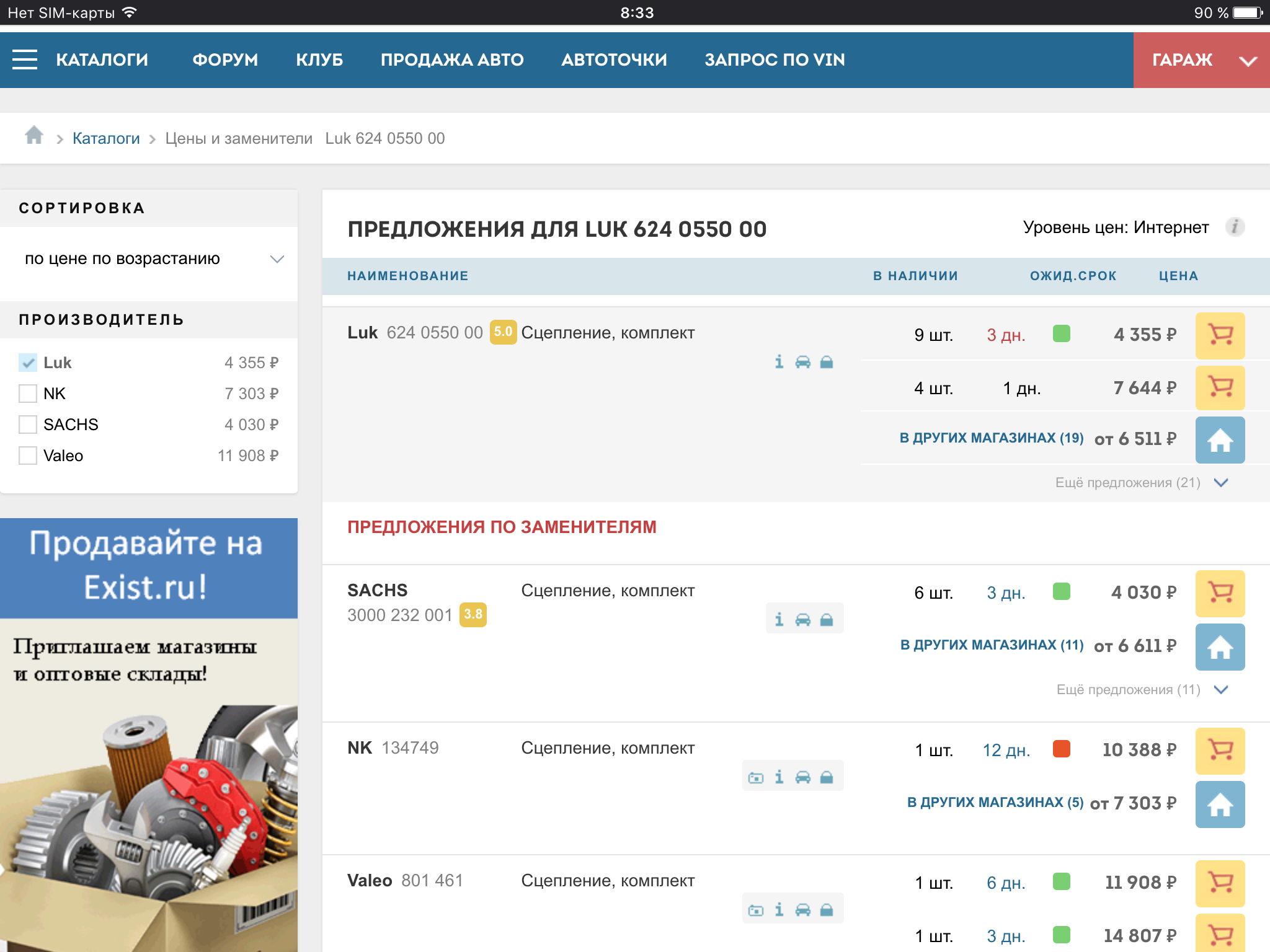Screen dimensions: 1270x952
Task: Open the hamburger menu icon
Action: [x=25, y=59]
